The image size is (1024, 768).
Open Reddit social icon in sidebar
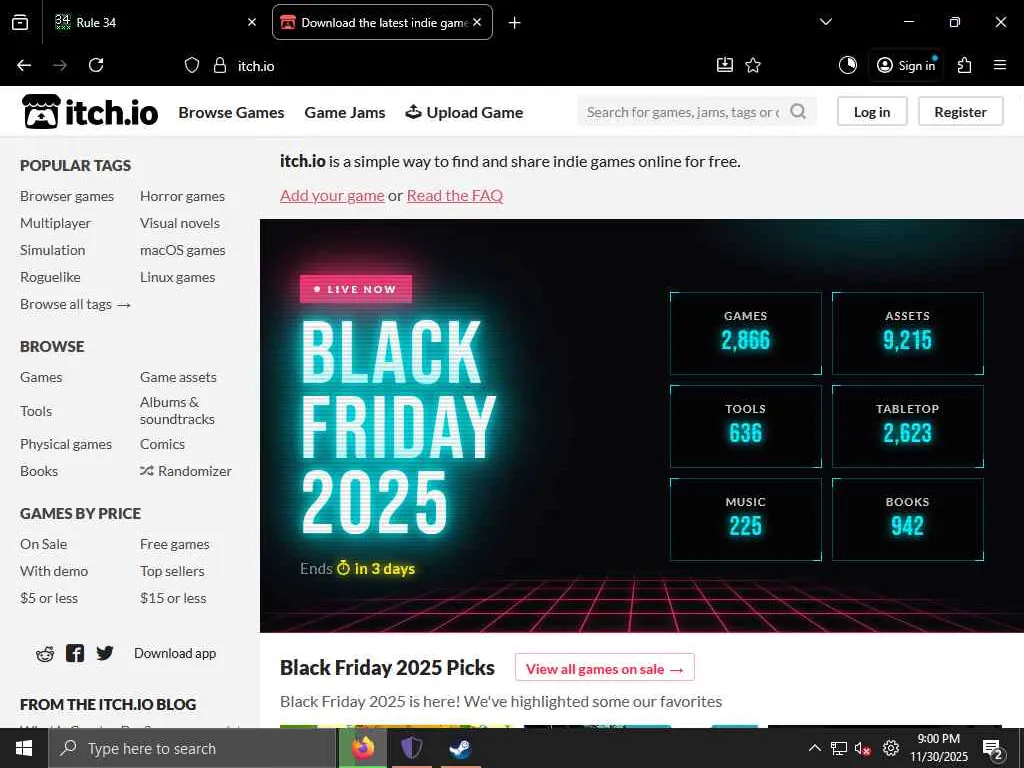click(45, 654)
